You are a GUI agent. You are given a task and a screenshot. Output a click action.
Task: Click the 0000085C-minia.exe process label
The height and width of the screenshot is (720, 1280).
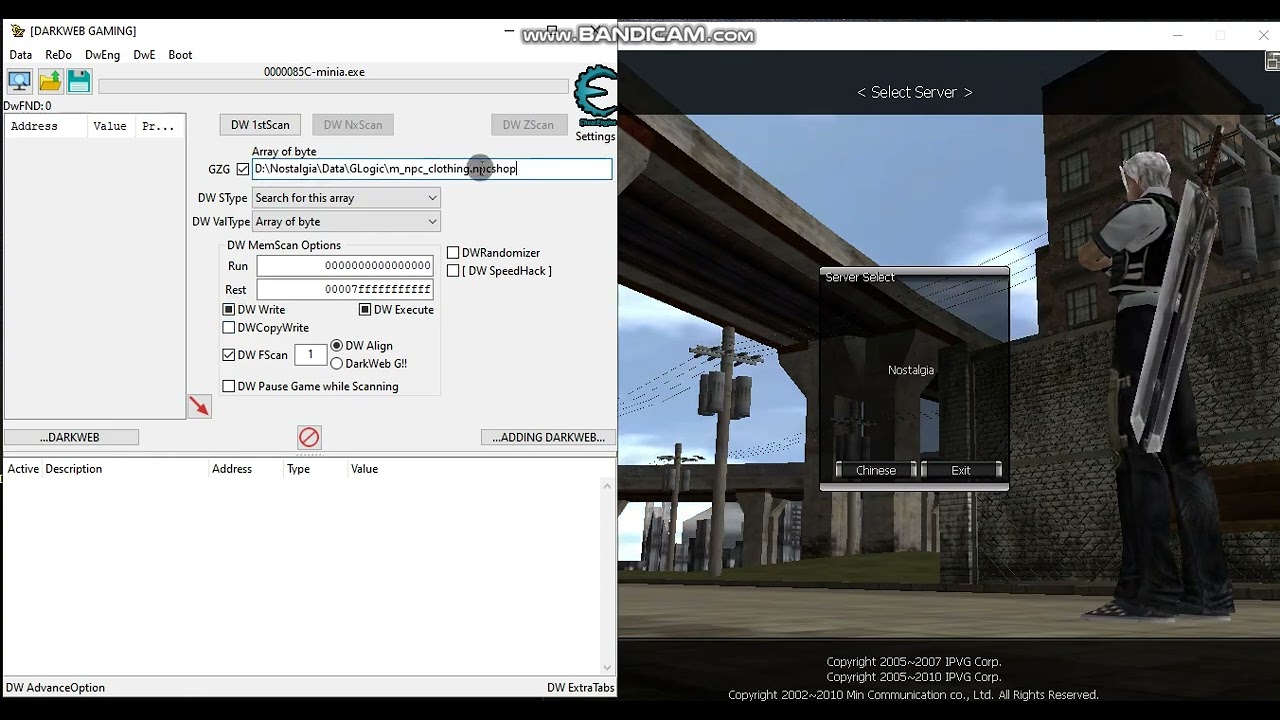pyautogui.click(x=314, y=72)
